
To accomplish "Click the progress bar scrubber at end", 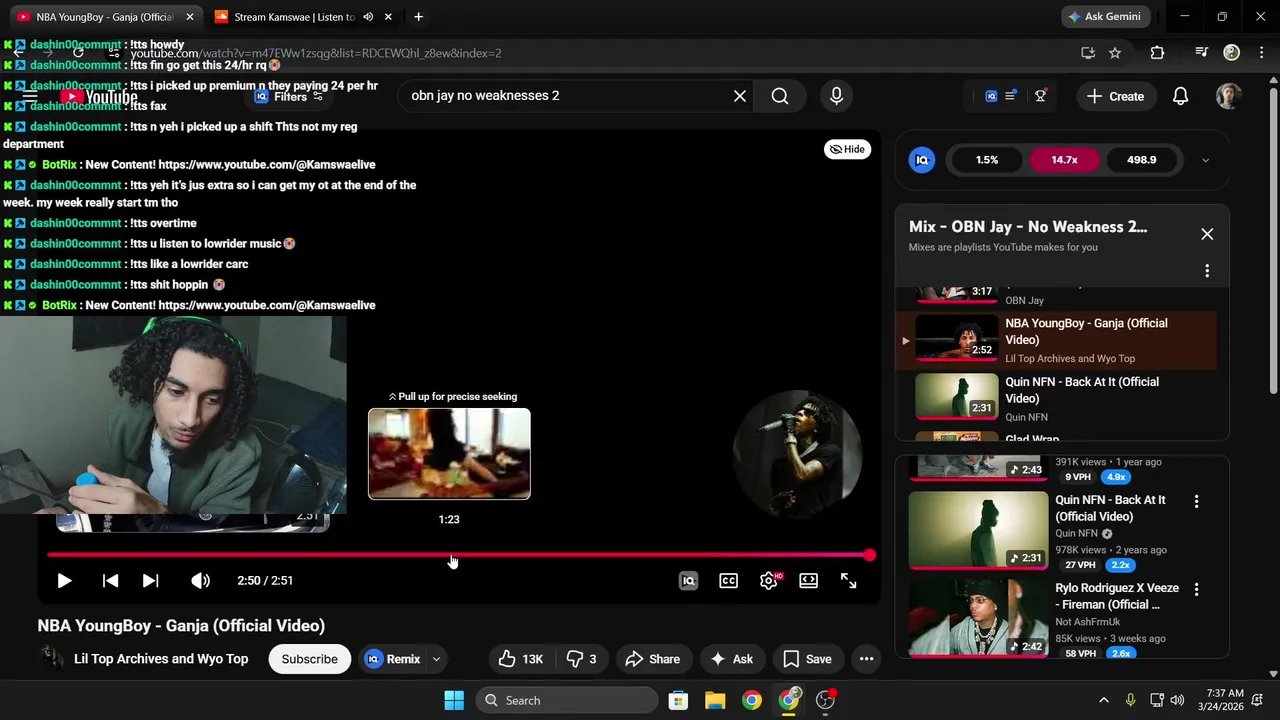I will (870, 554).
